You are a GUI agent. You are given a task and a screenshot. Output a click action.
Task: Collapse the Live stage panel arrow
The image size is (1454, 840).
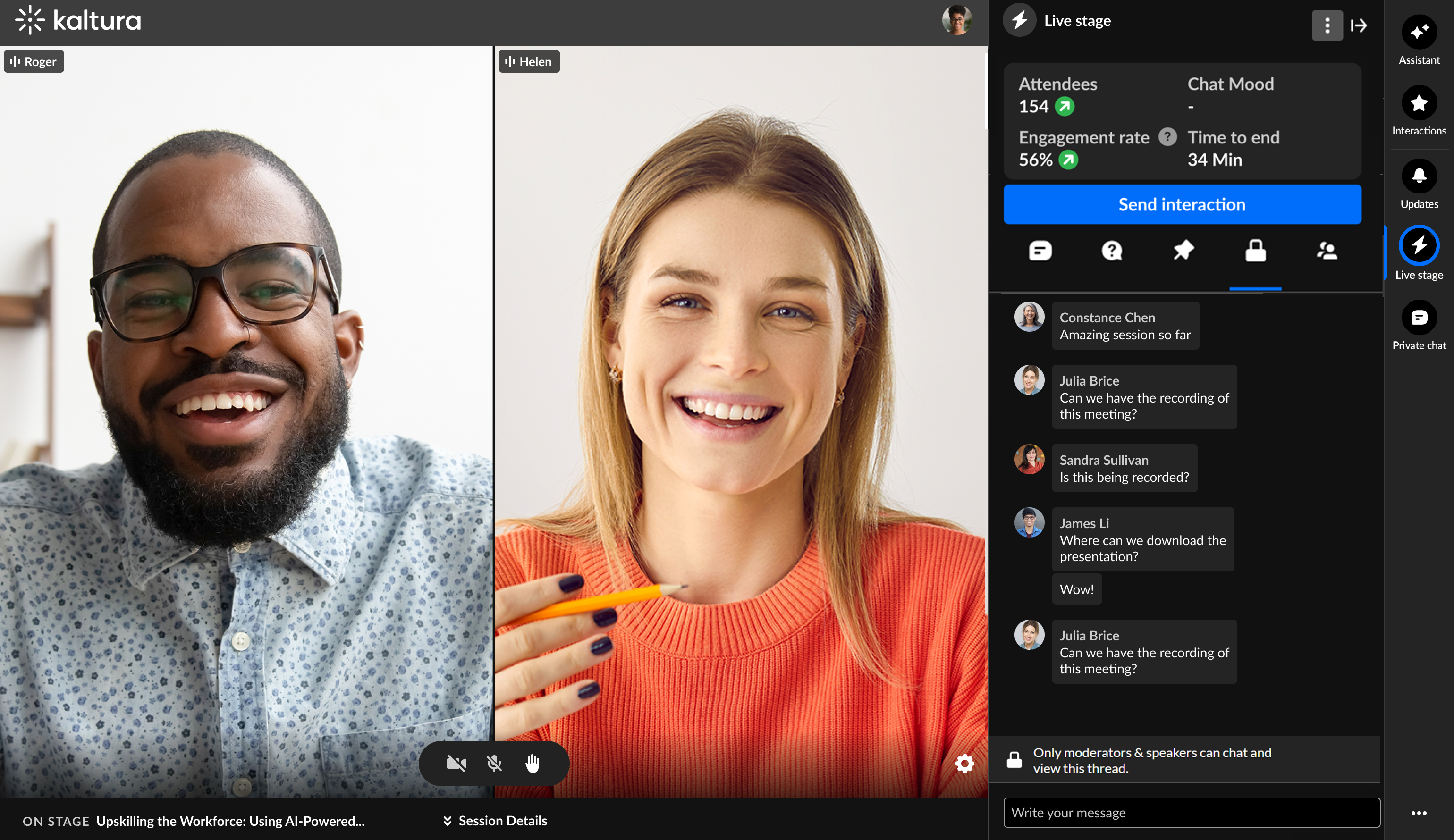pyautogui.click(x=1359, y=25)
